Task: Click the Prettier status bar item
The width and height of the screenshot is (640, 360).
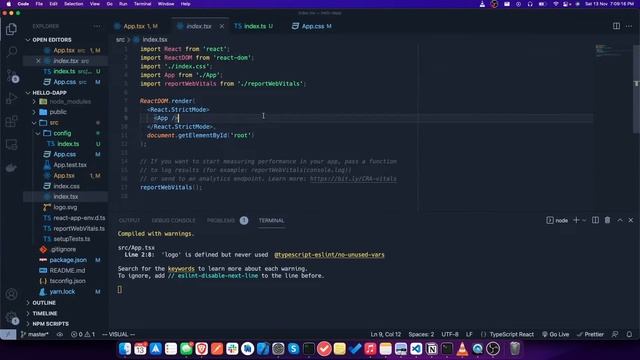Action: [590, 334]
